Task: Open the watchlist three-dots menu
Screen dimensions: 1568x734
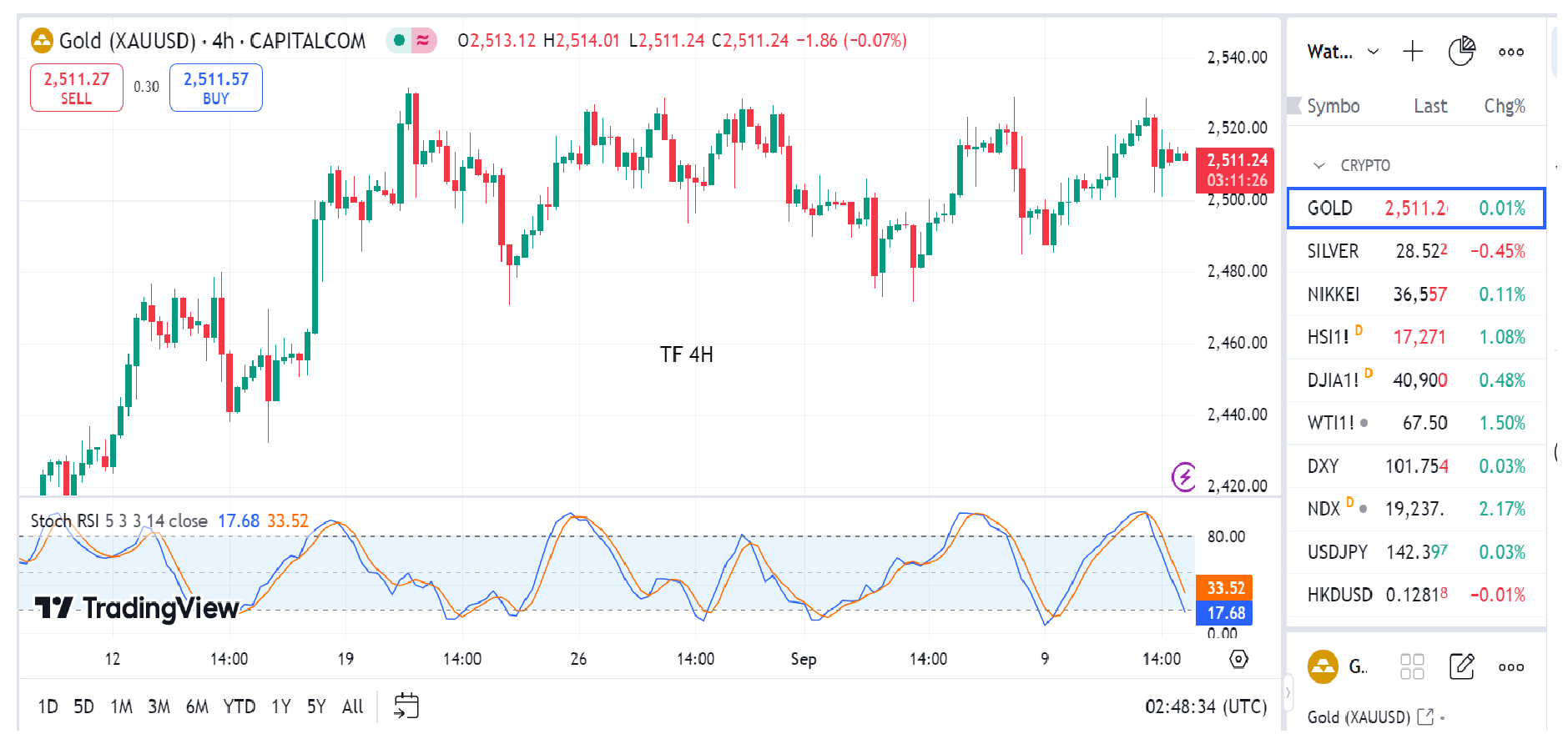Action: tap(1510, 52)
